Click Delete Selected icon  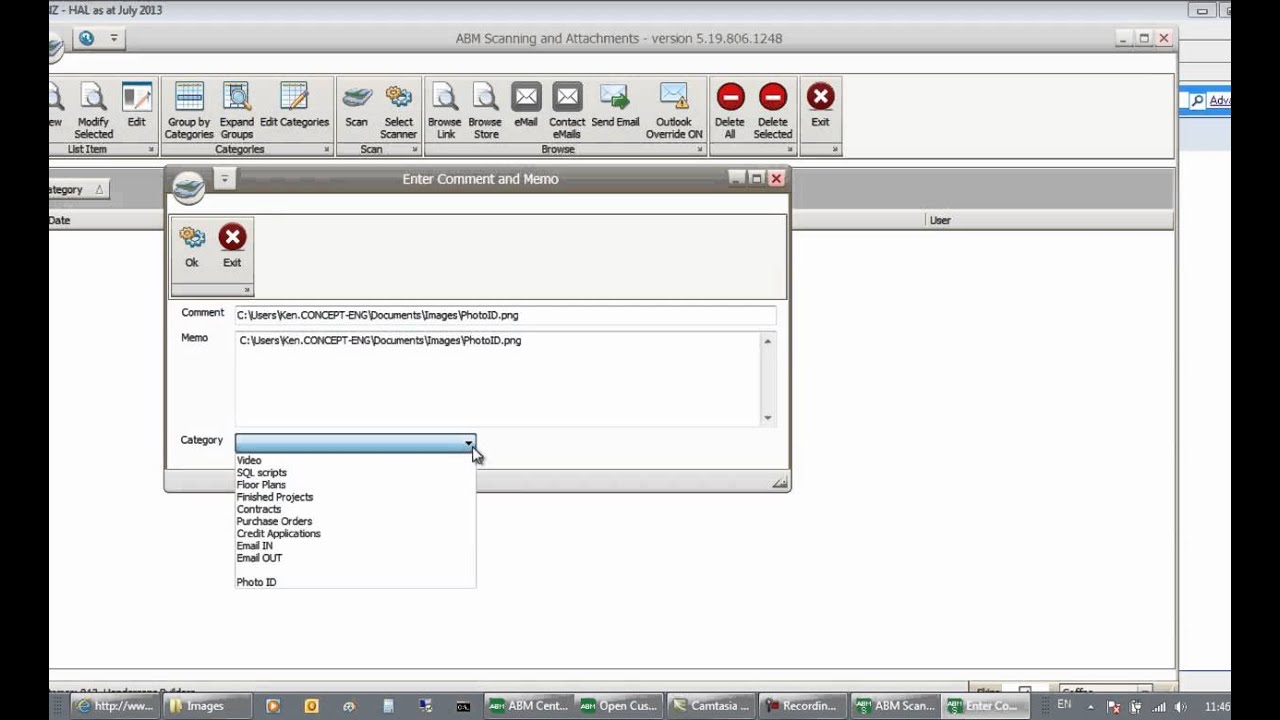[x=772, y=110]
